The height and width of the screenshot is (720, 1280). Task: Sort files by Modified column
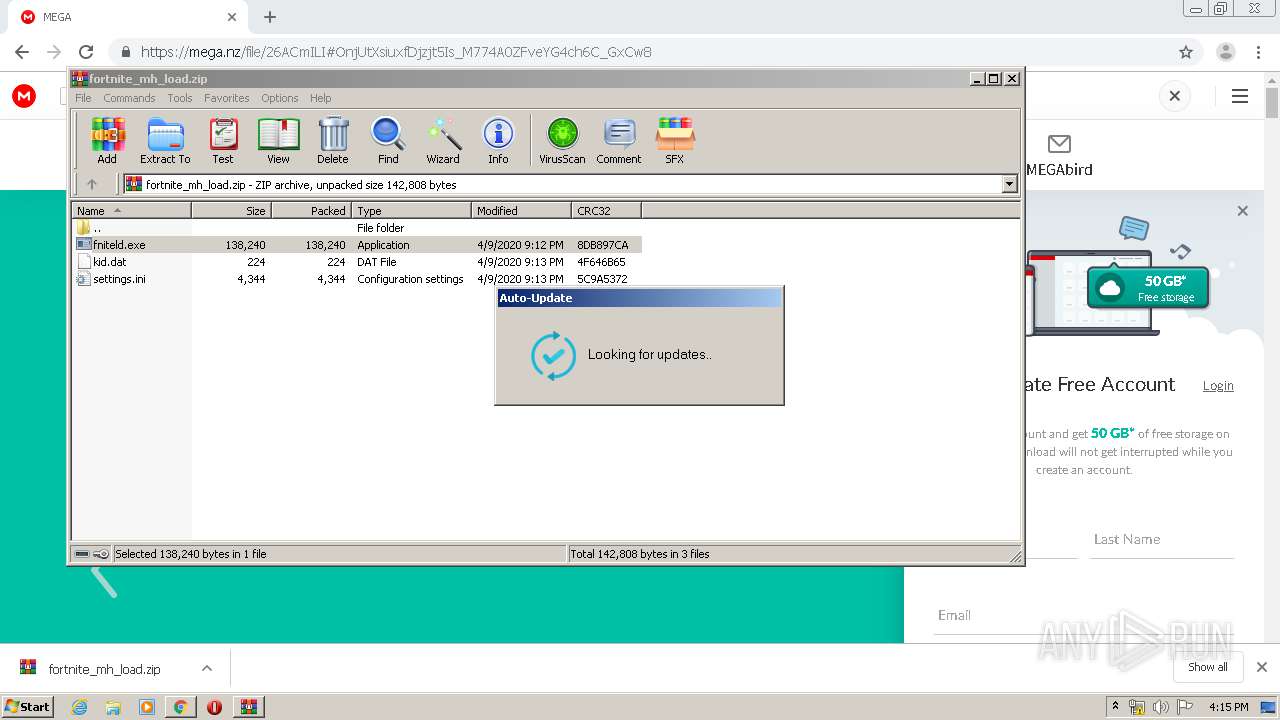click(521, 210)
